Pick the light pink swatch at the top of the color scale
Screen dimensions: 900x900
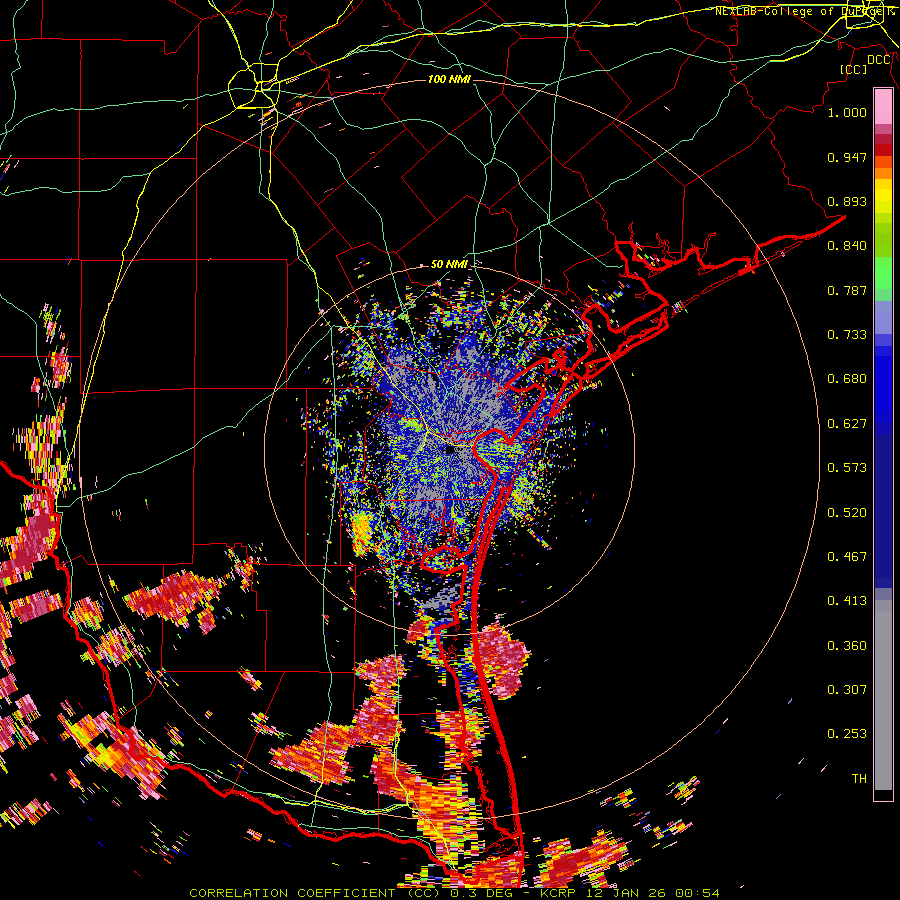click(x=883, y=107)
